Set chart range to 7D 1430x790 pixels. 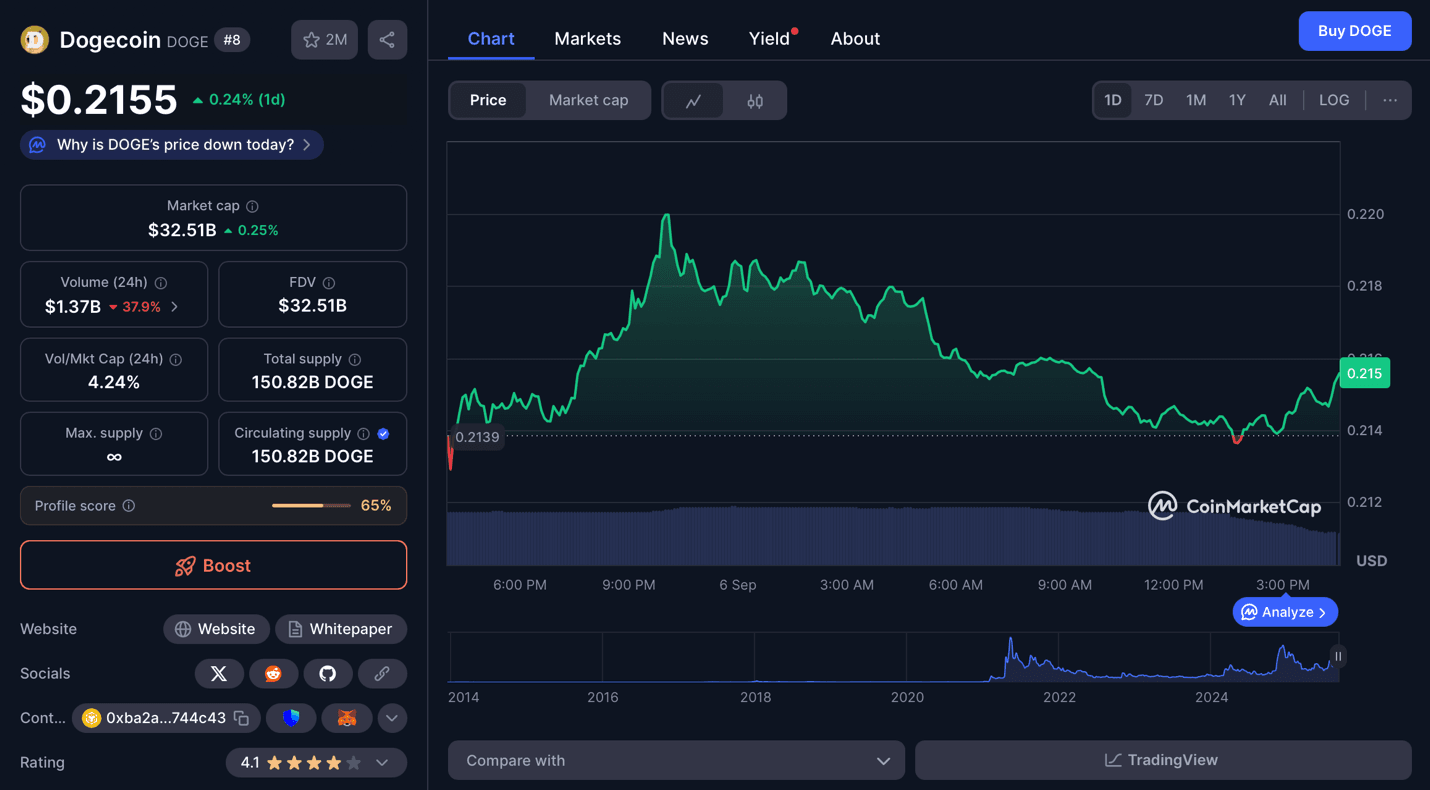(1154, 100)
